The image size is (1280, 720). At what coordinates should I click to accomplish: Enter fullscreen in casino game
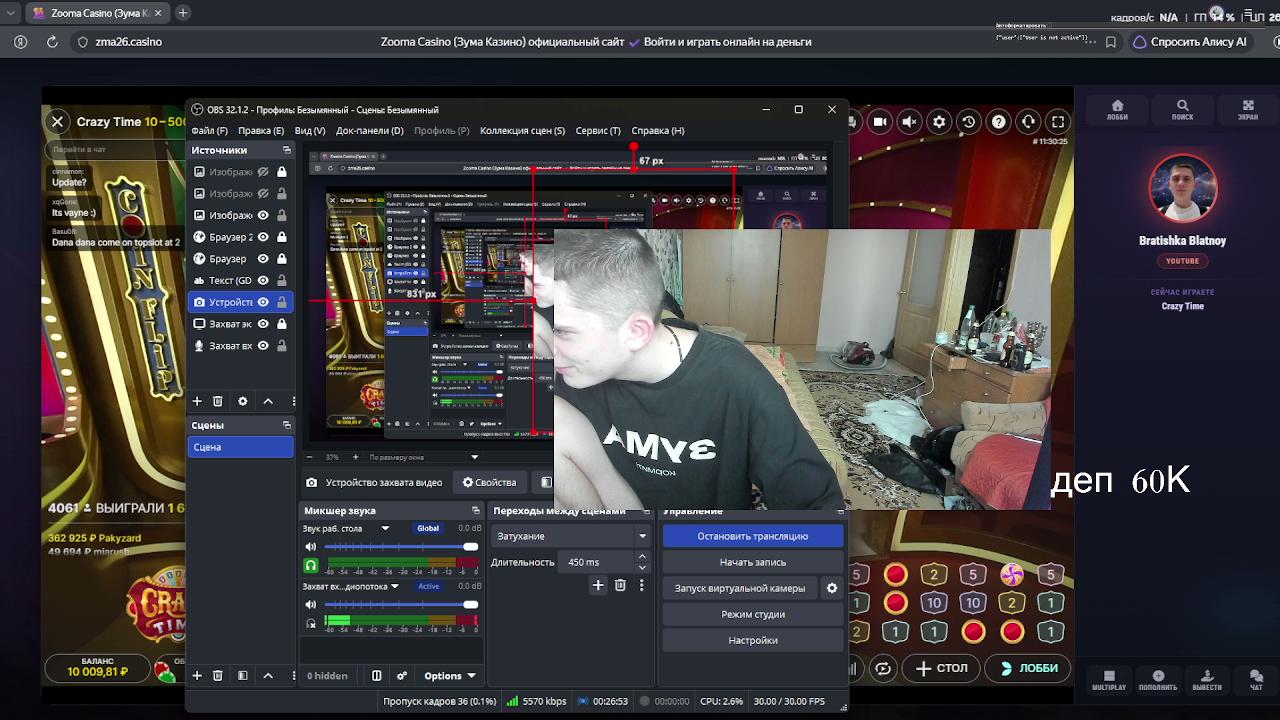click(x=1058, y=122)
